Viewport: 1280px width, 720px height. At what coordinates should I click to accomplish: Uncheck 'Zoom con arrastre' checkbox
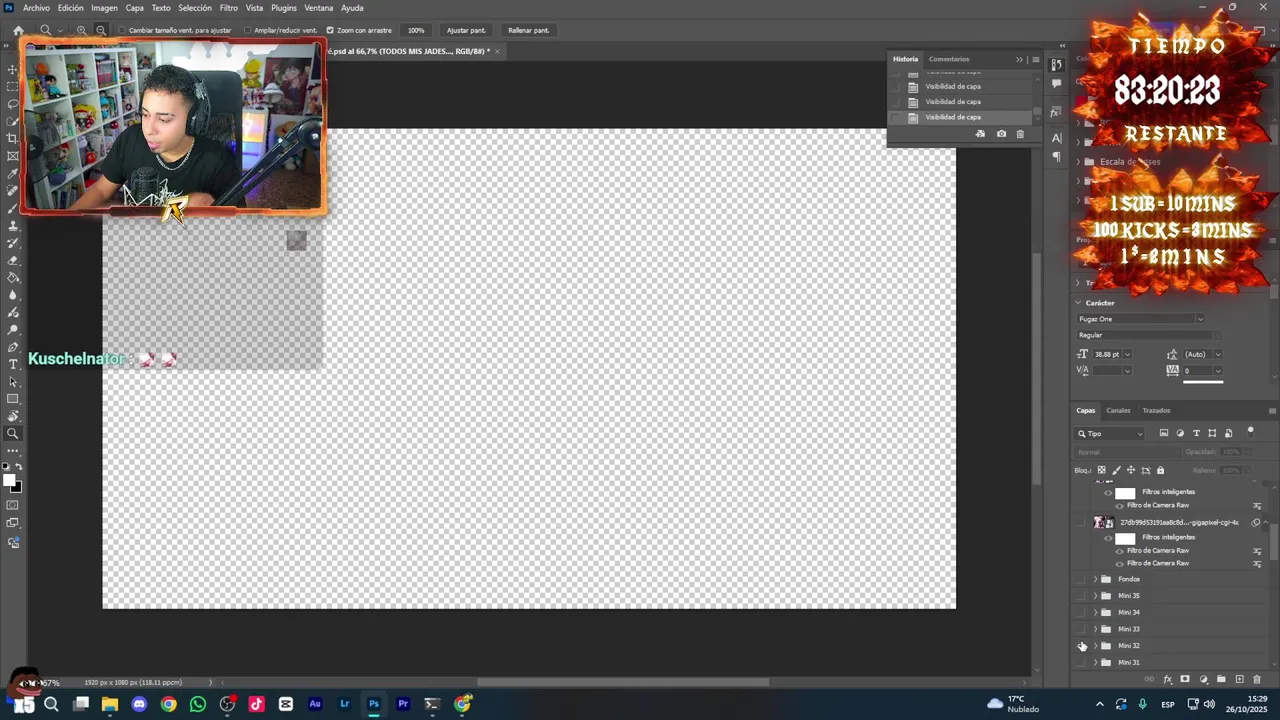click(x=330, y=30)
